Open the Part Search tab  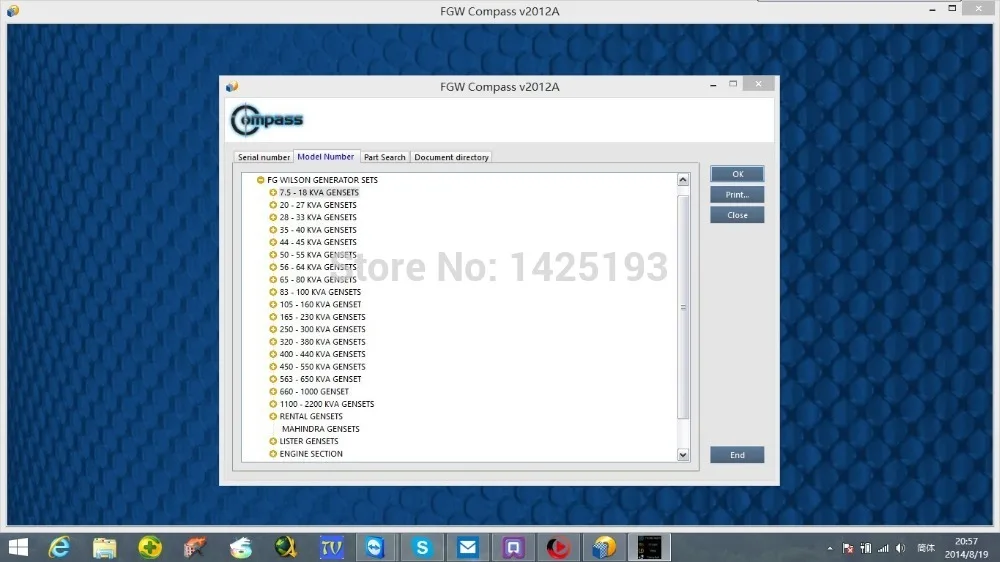[385, 157]
